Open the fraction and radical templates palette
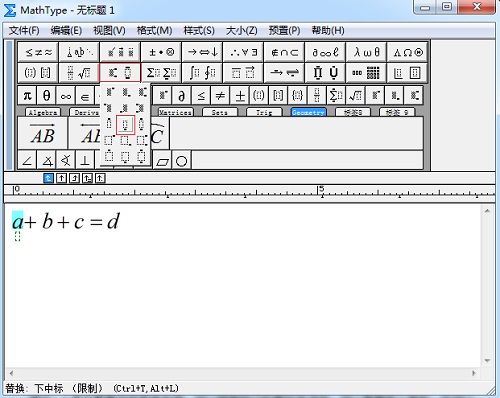Image resolution: width=500 pixels, height=398 pixels. click(x=79, y=73)
